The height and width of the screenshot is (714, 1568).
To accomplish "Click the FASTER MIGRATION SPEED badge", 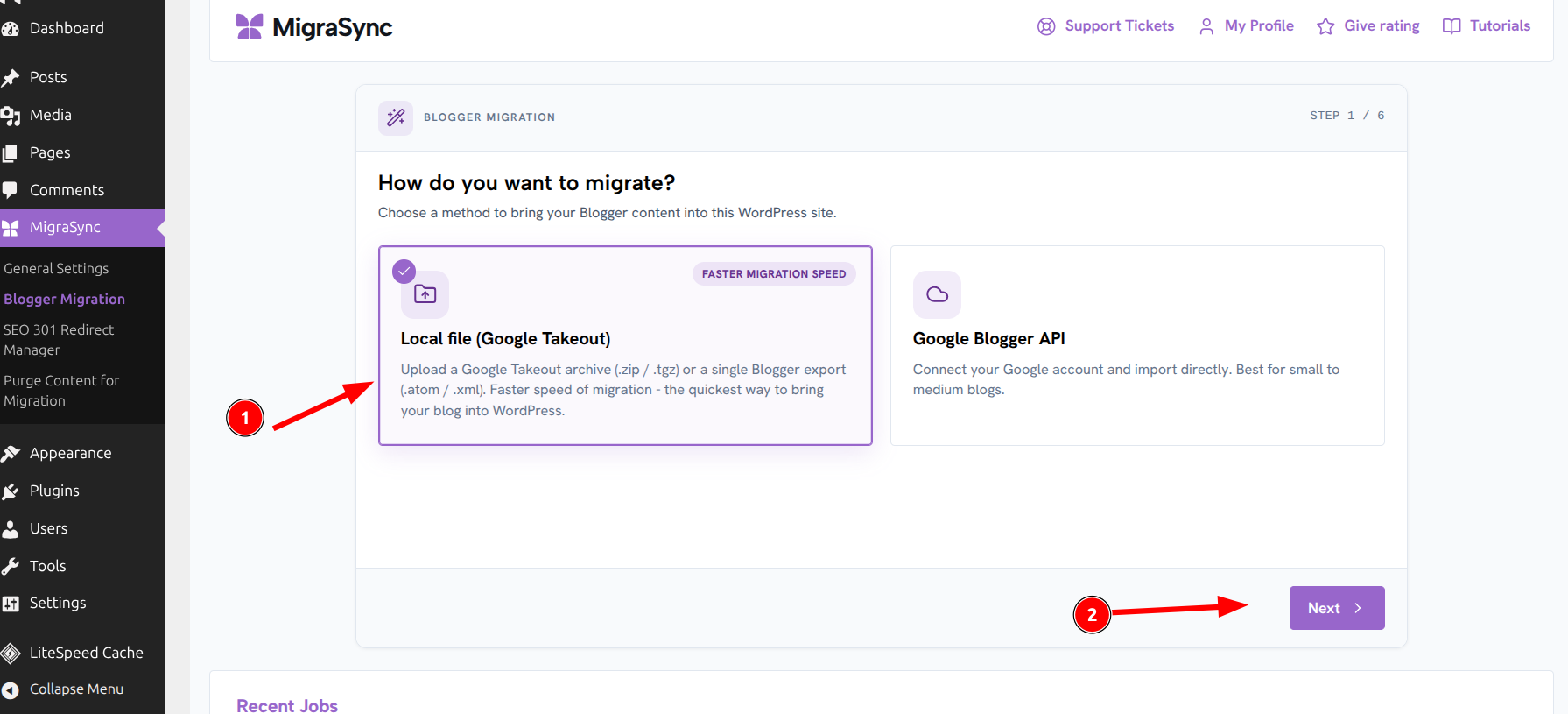I will coord(774,274).
